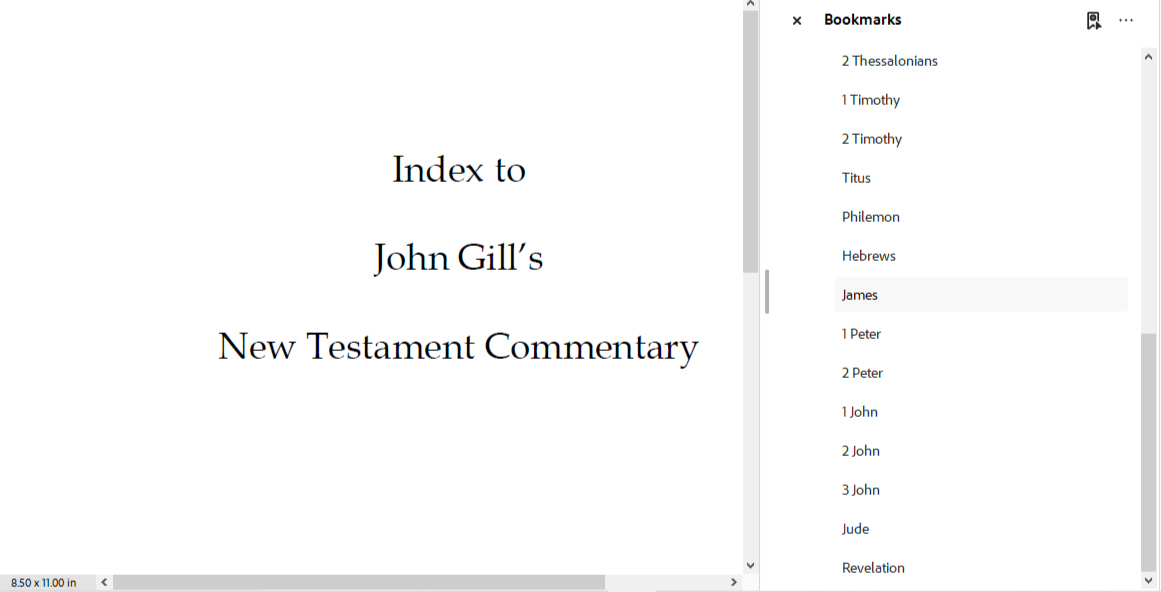Viewport: 1161px width, 592px height.
Task: Jump to 2 Thessalonians bookmark
Action: (889, 61)
